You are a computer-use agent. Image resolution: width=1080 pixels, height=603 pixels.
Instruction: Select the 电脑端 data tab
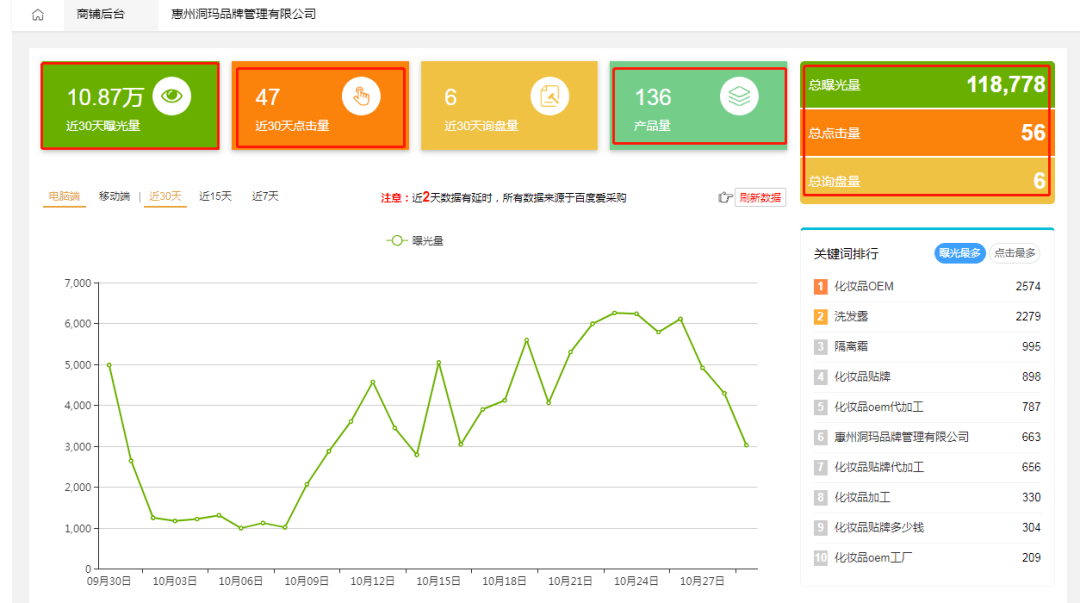(x=64, y=197)
